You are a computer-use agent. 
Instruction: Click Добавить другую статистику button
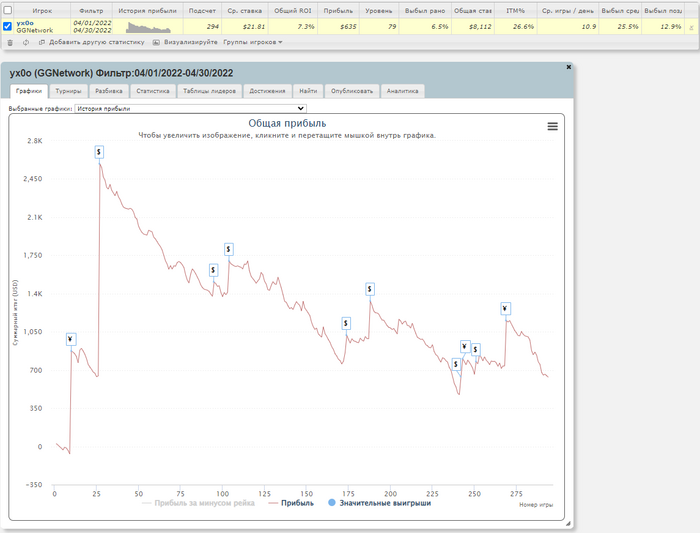pos(92,42)
